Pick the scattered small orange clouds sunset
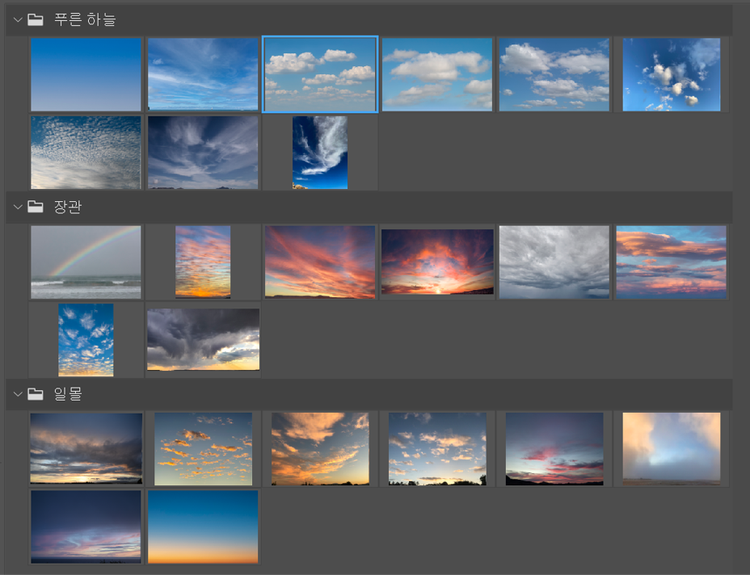This screenshot has height=575, width=750. pos(203,449)
